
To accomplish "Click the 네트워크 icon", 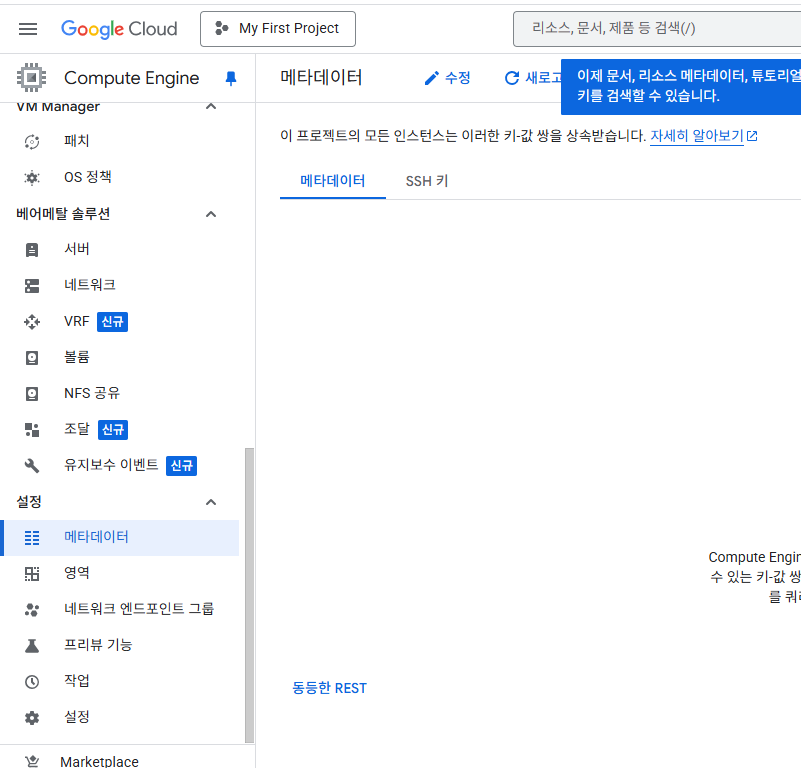I will (x=32, y=286).
